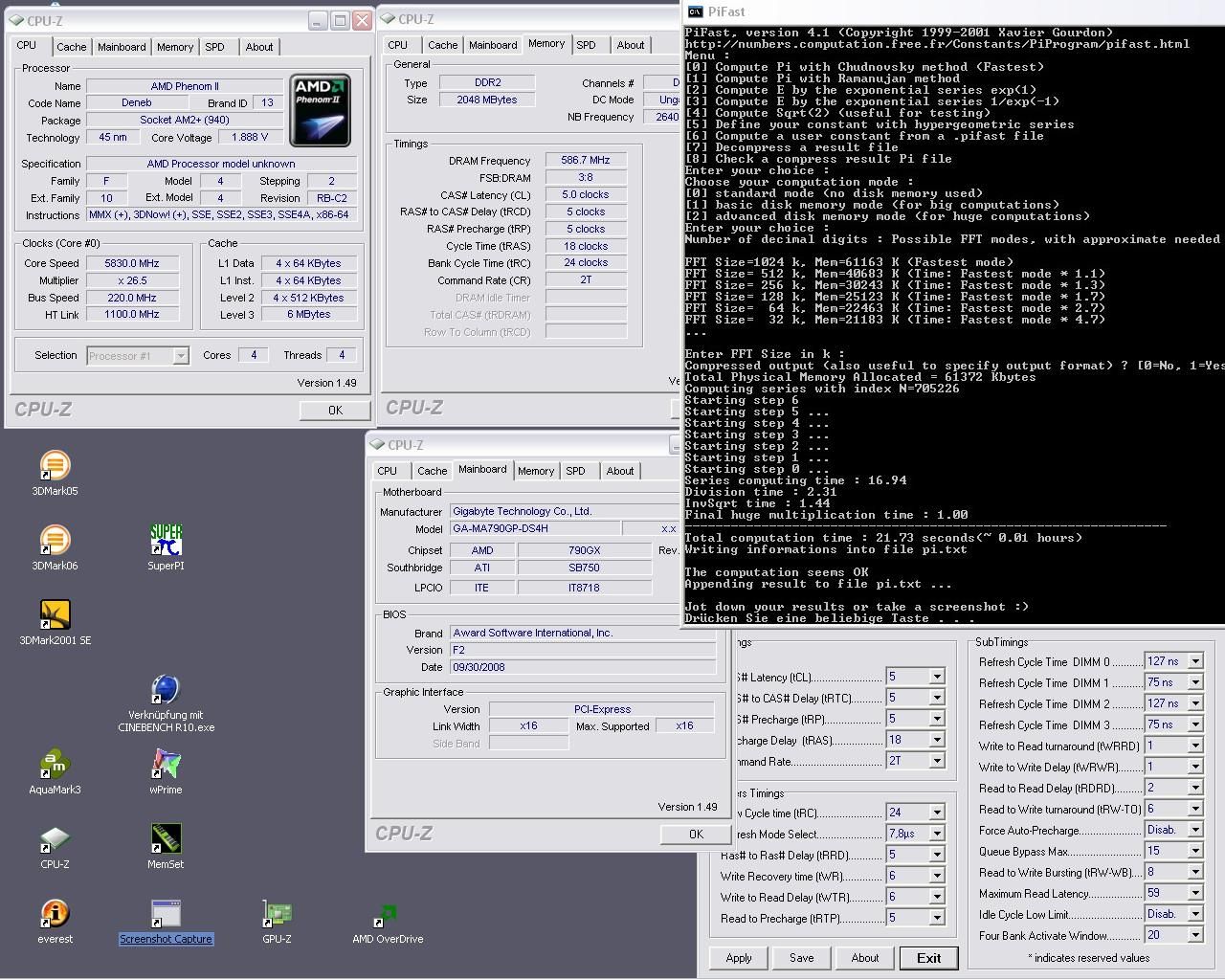Click the FSB:DRAM 3:8 value
Image resolution: width=1225 pixels, height=980 pixels.
pyautogui.click(x=586, y=177)
